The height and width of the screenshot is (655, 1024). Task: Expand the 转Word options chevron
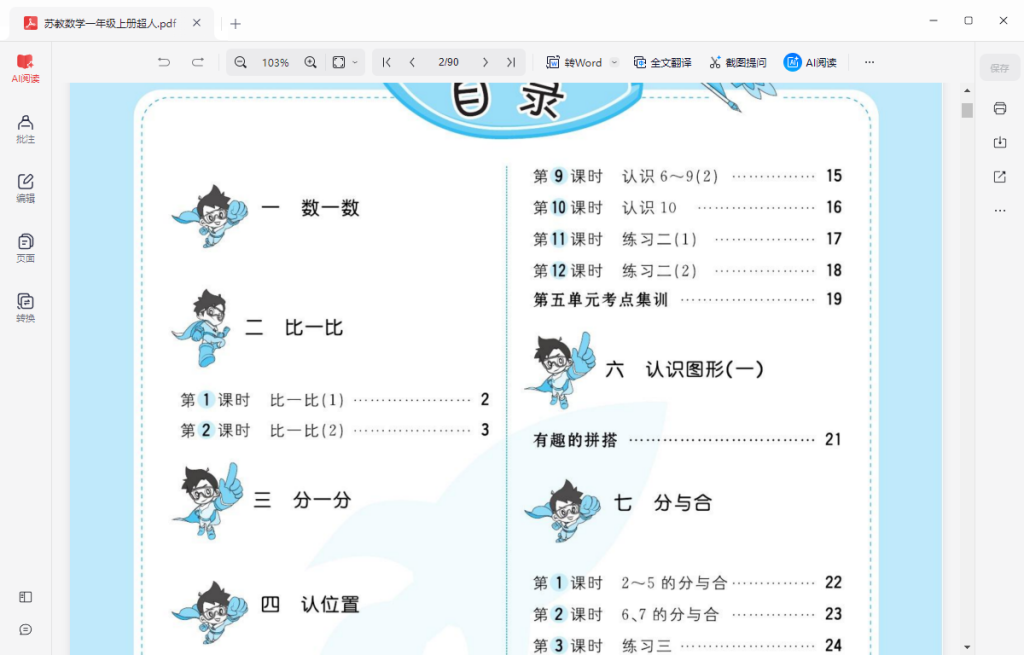pyautogui.click(x=613, y=62)
